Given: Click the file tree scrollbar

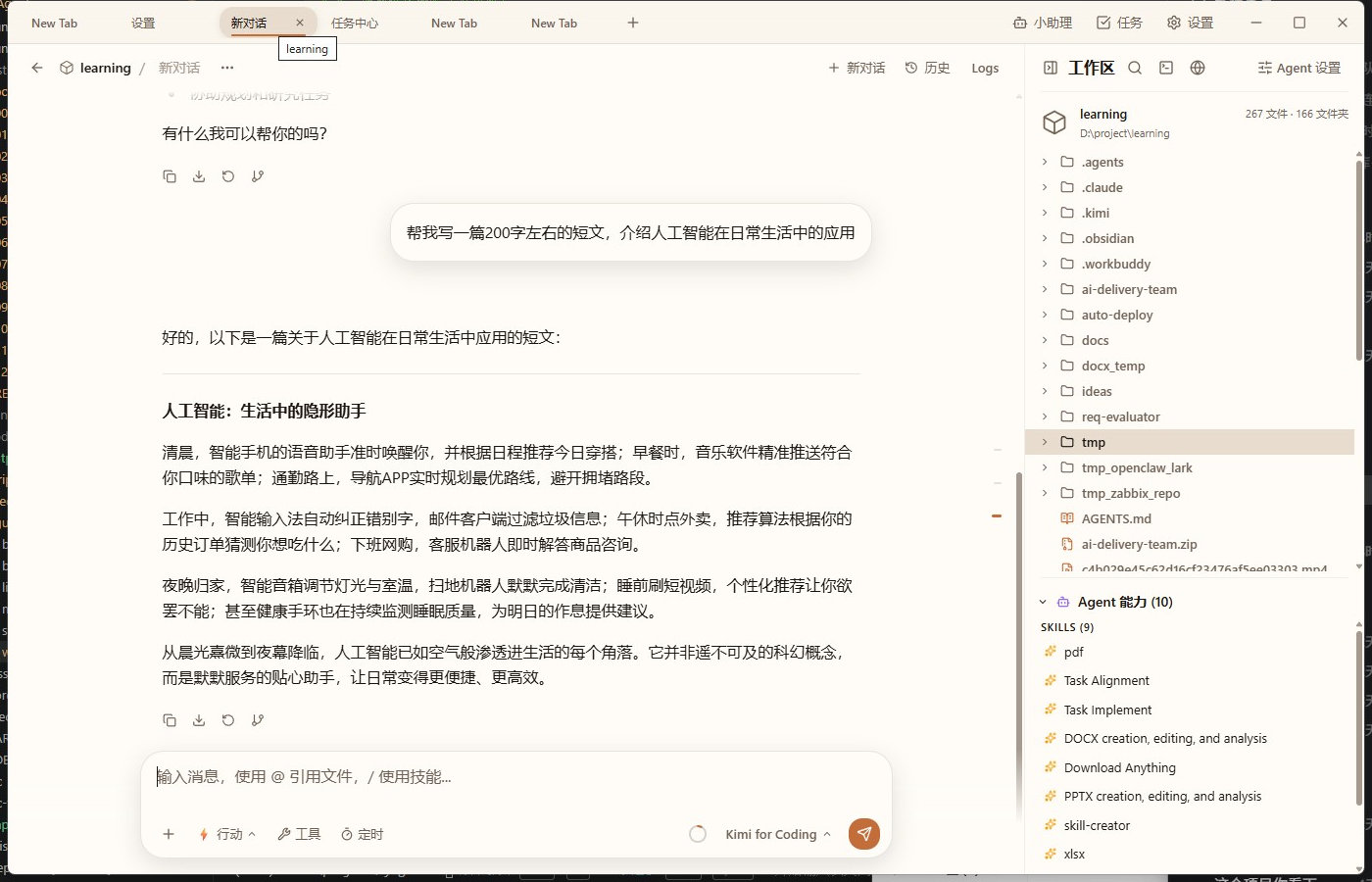Looking at the screenshot, I should coord(1359,260).
